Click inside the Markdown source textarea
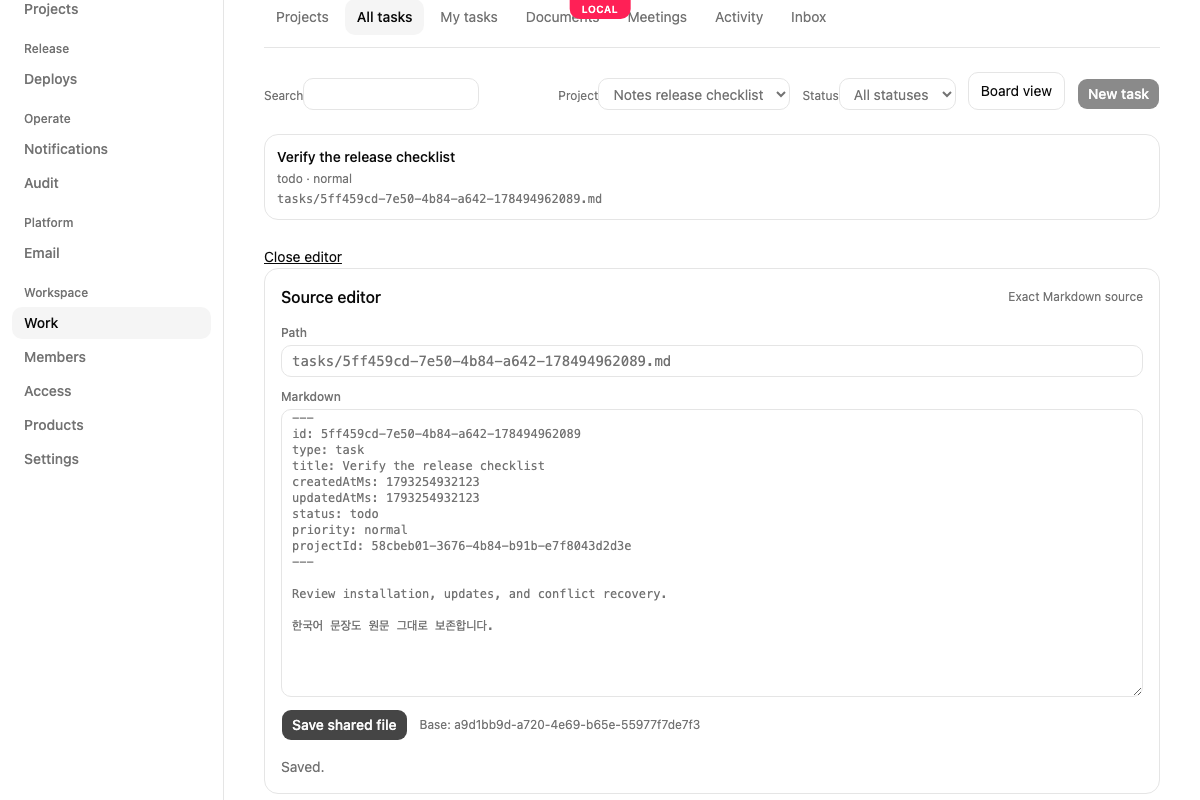The width and height of the screenshot is (1200, 800). (712, 553)
